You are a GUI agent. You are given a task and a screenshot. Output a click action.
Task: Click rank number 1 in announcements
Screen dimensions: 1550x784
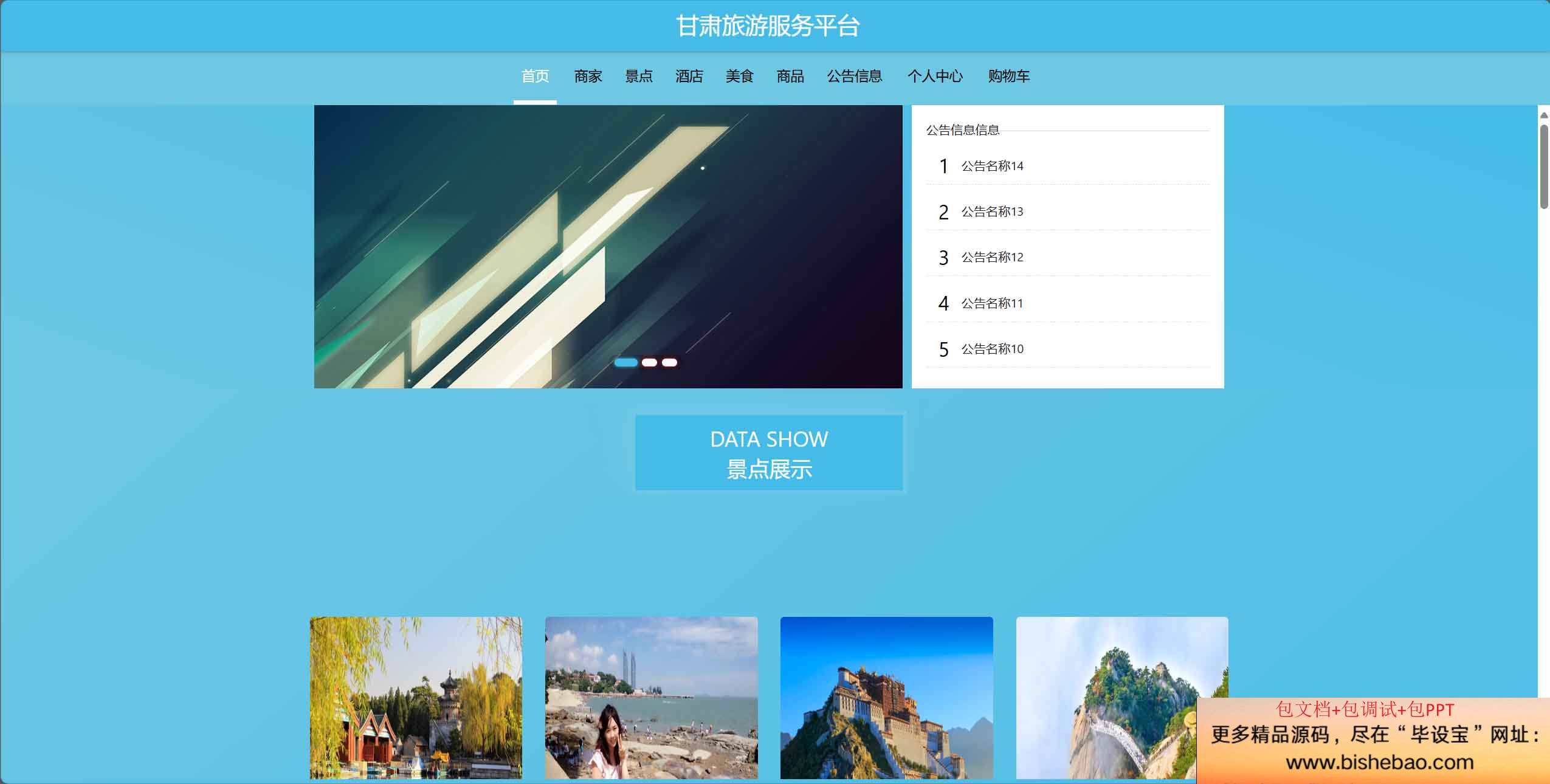point(943,166)
